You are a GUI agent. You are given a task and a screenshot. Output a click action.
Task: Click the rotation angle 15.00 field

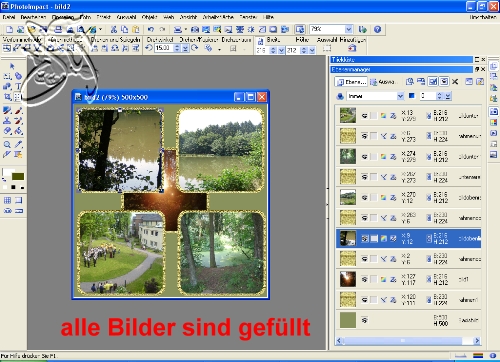pos(164,48)
